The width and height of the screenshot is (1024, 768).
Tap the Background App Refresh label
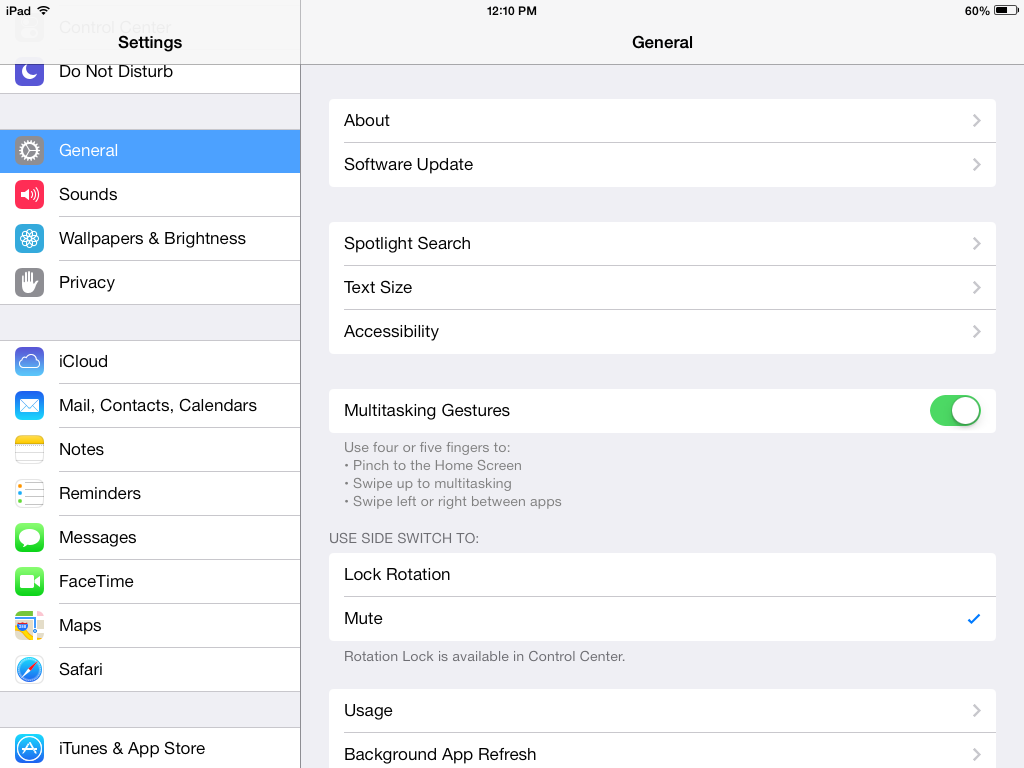tap(440, 754)
